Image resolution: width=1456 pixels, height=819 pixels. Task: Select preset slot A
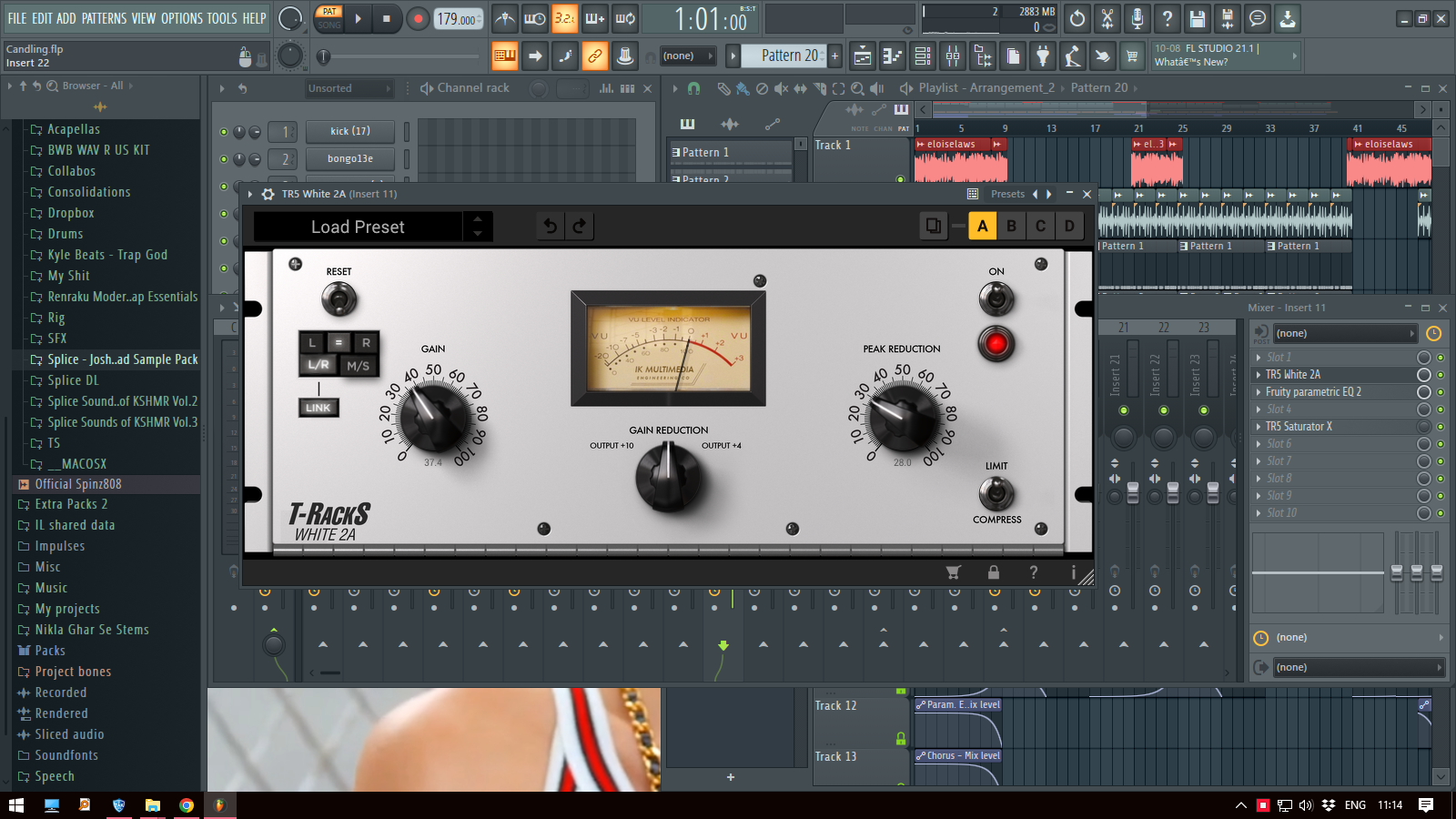coord(982,226)
